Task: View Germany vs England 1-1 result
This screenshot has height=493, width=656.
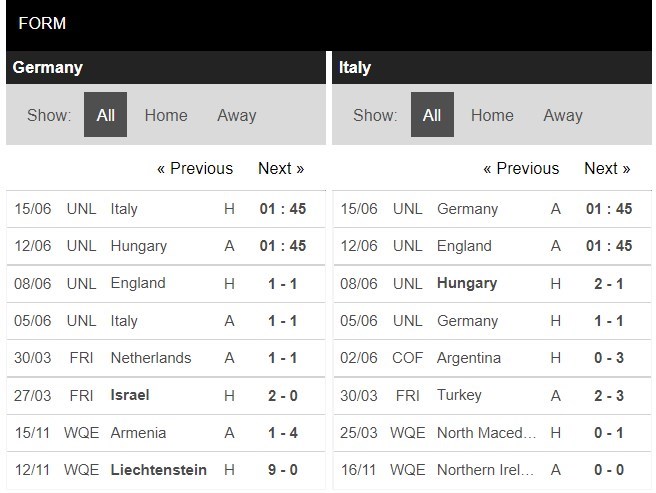Action: click(285, 283)
